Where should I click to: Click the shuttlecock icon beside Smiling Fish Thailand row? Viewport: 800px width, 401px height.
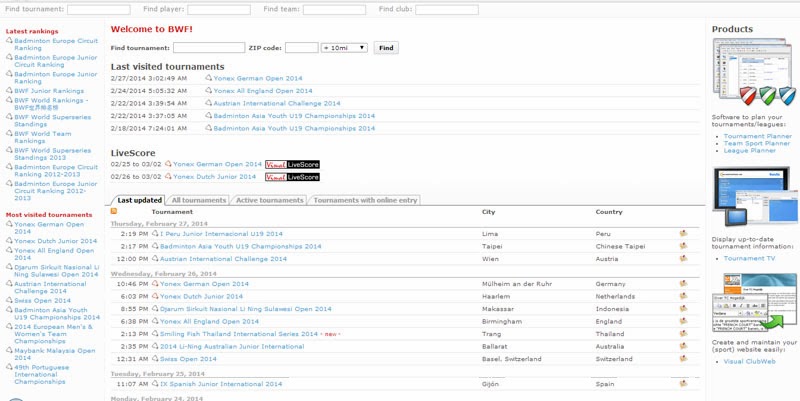point(155,334)
